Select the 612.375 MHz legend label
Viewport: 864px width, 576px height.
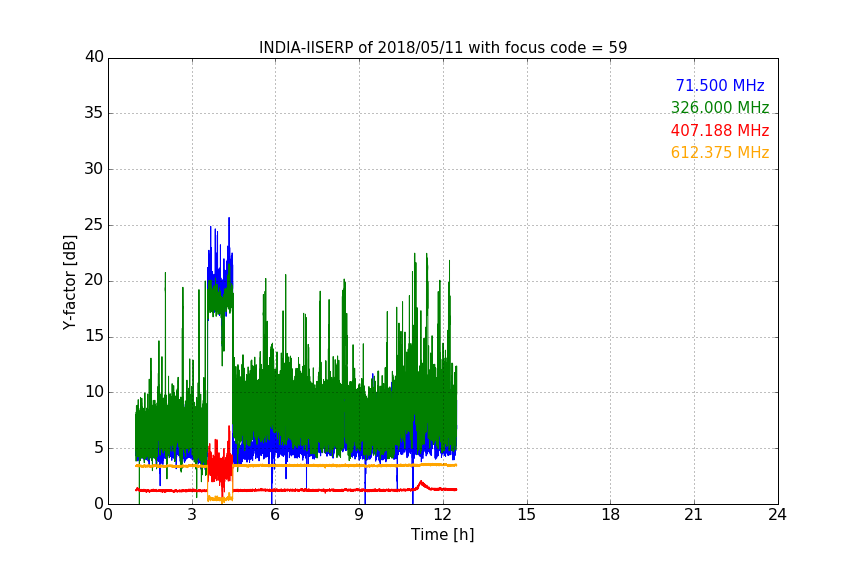[720, 152]
